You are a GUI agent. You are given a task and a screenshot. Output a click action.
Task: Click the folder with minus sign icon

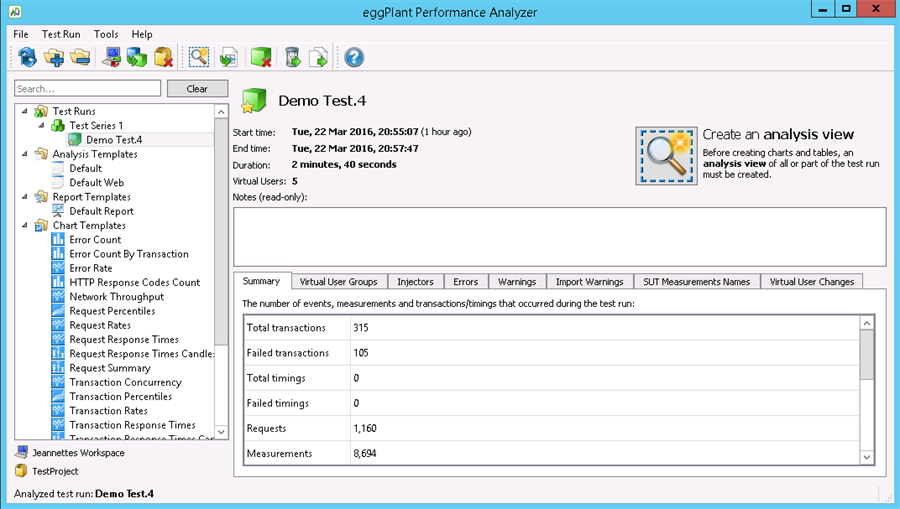tap(80, 57)
